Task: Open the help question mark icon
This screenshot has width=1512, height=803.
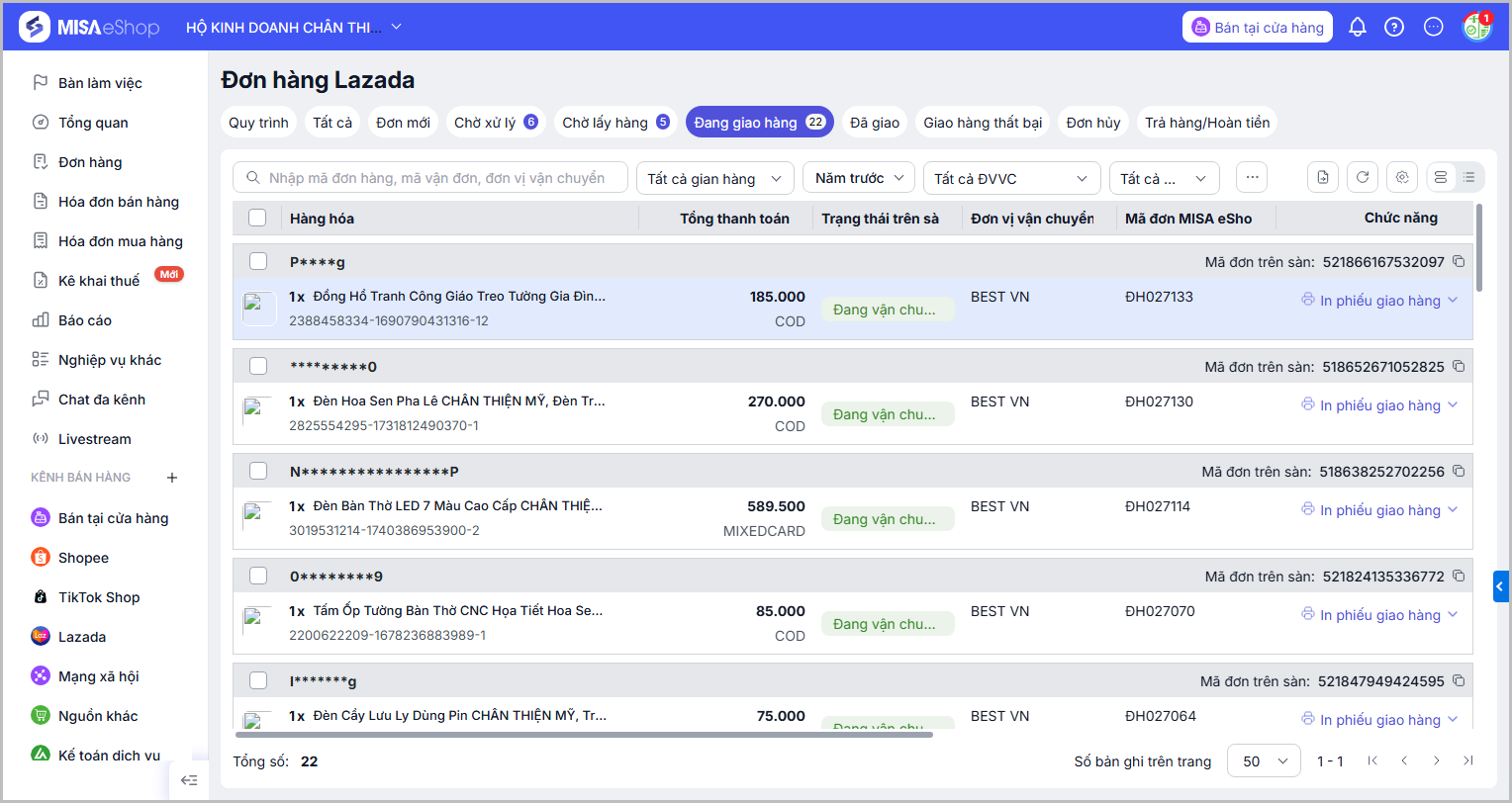Action: point(1394,28)
